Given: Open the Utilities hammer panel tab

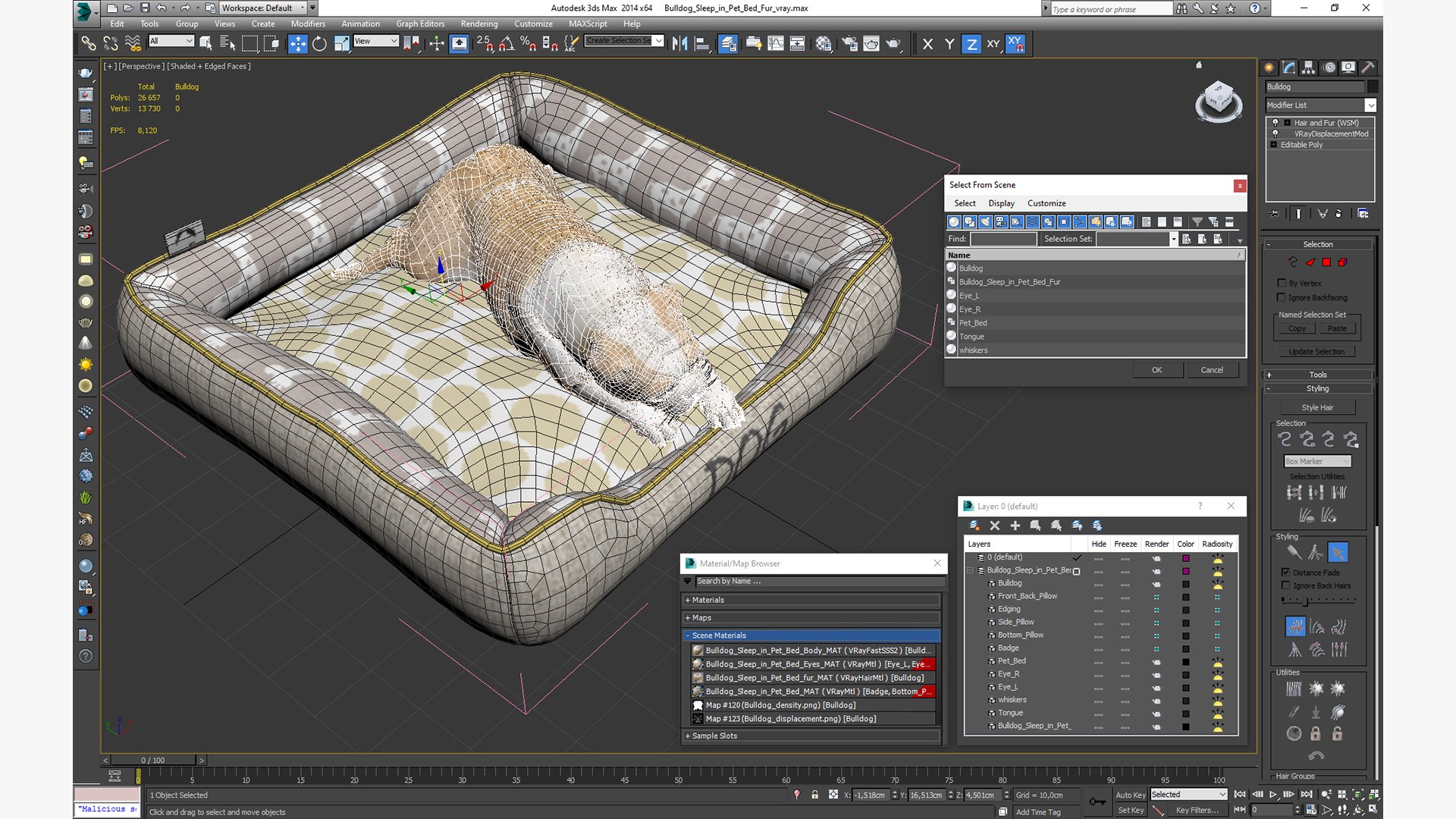Looking at the screenshot, I should tap(1368, 67).
